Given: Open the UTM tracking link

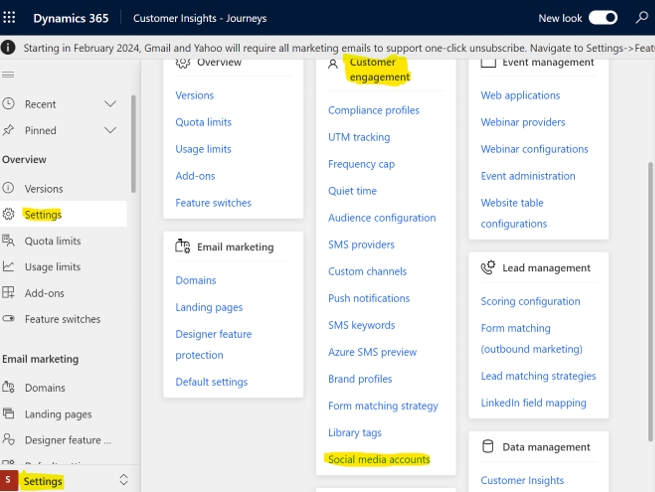Looking at the screenshot, I should 359,137.
